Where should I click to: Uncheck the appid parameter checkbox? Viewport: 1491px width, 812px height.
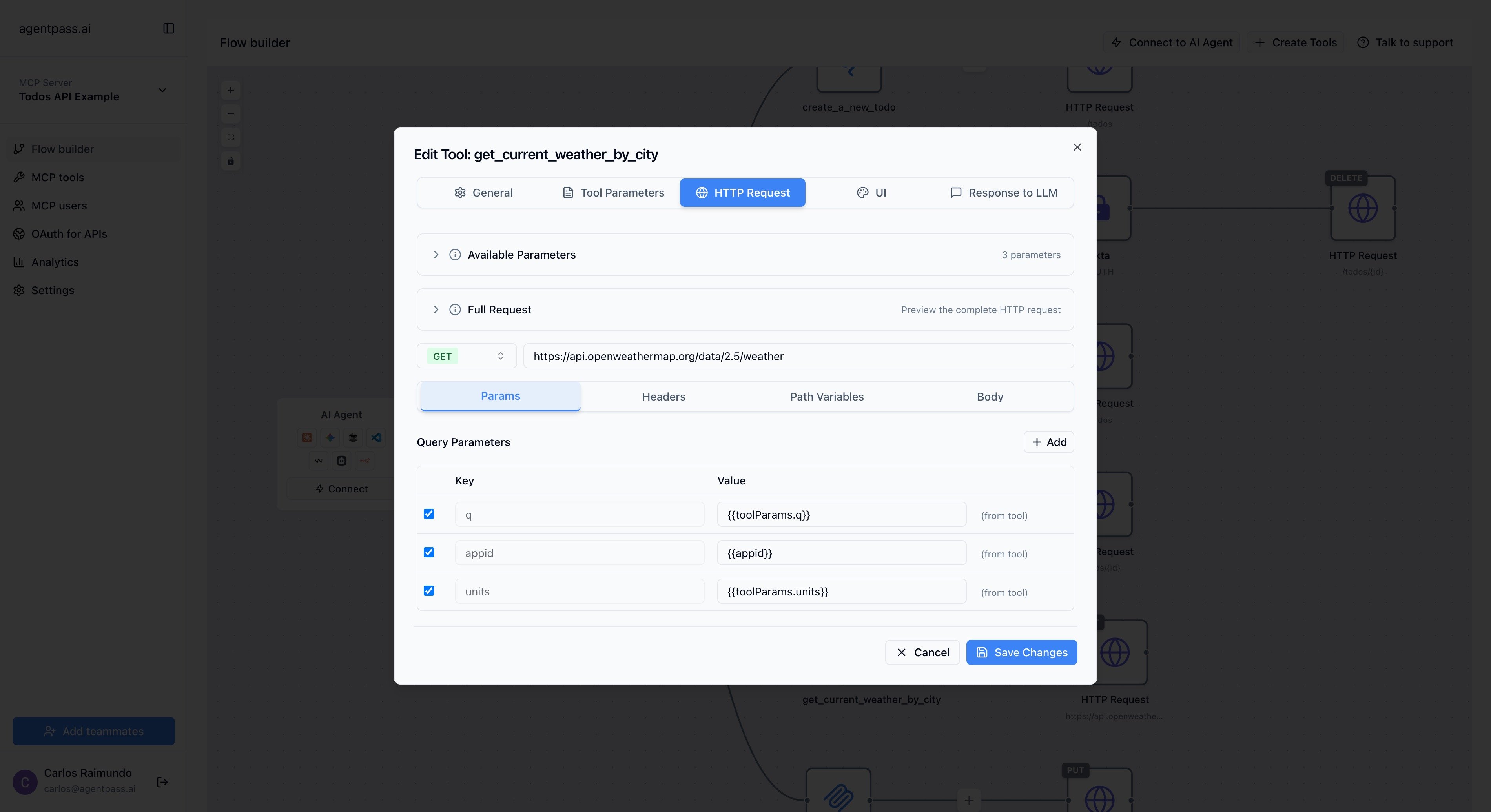click(x=429, y=552)
